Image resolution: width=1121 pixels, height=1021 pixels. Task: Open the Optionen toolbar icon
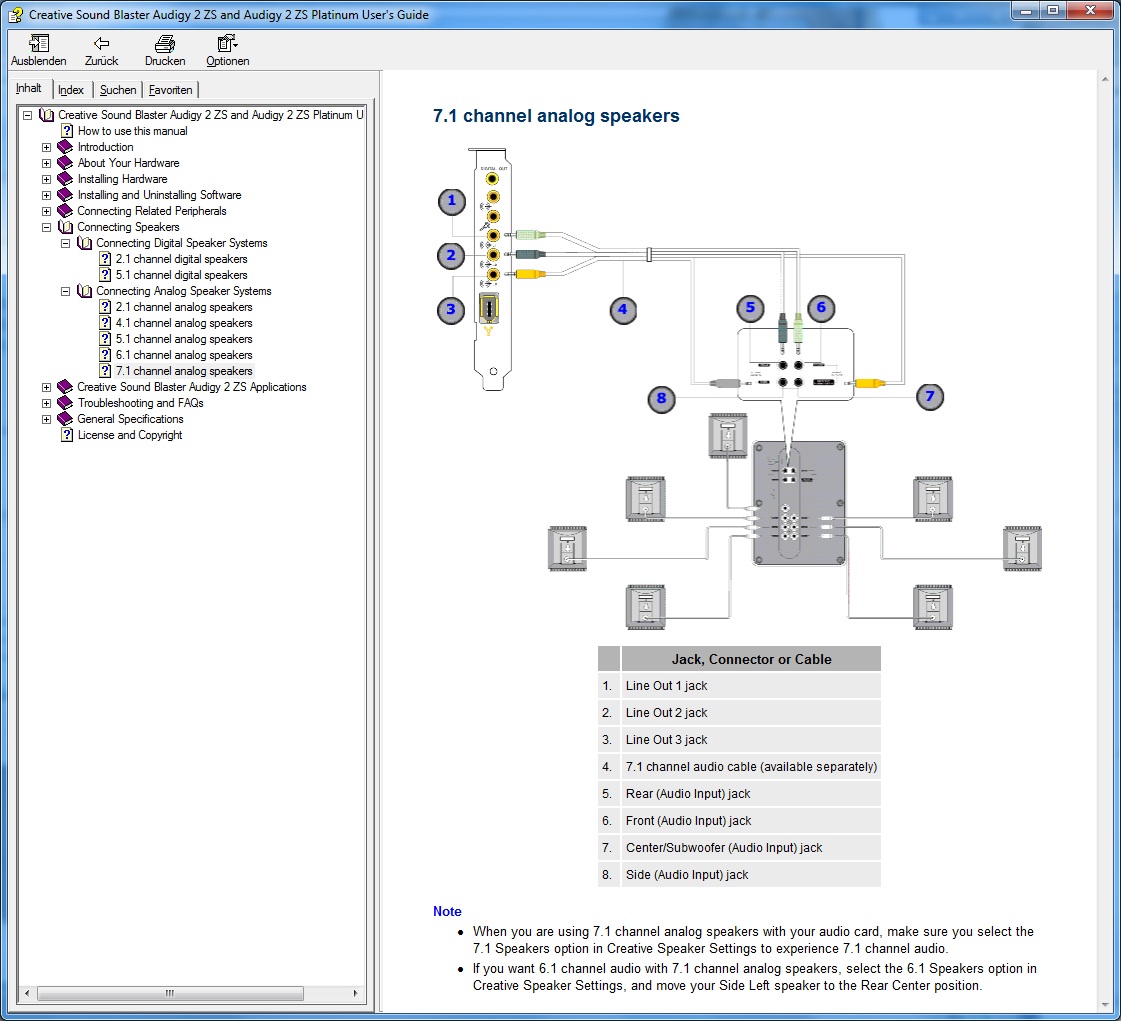tap(227, 44)
